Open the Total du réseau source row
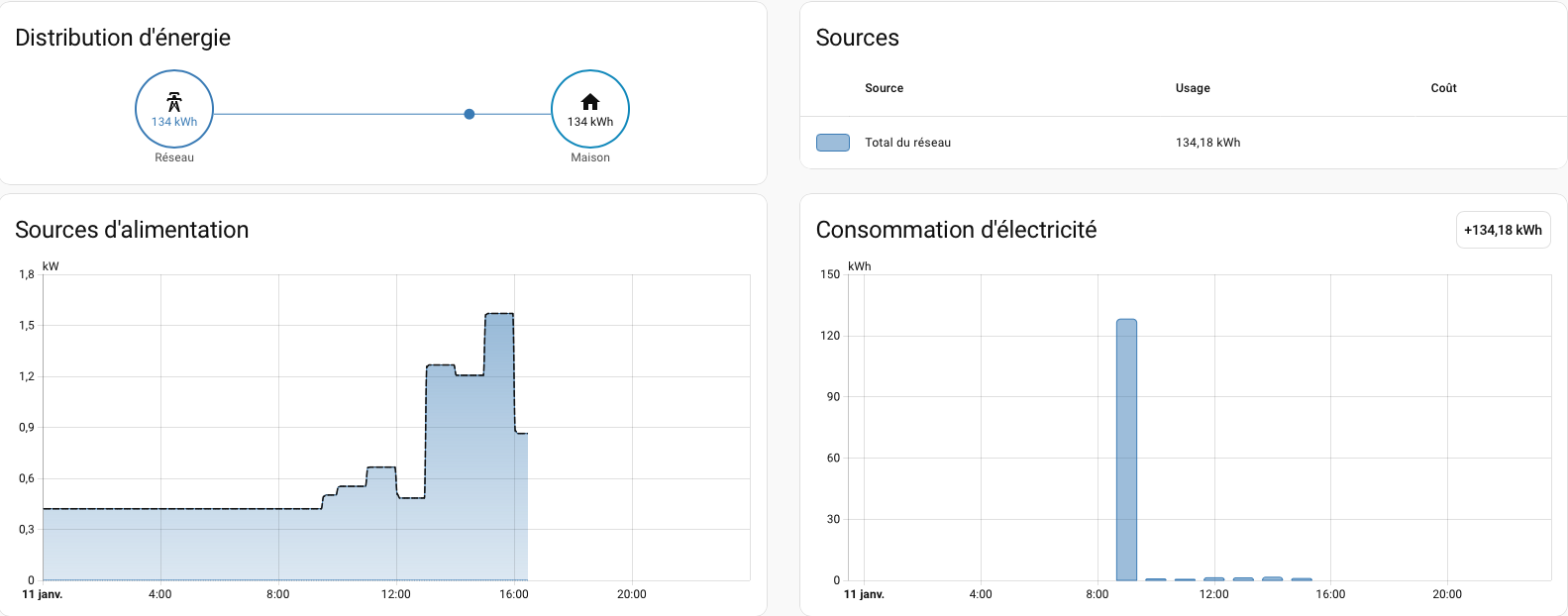The width and height of the screenshot is (1568, 616). pos(907,143)
